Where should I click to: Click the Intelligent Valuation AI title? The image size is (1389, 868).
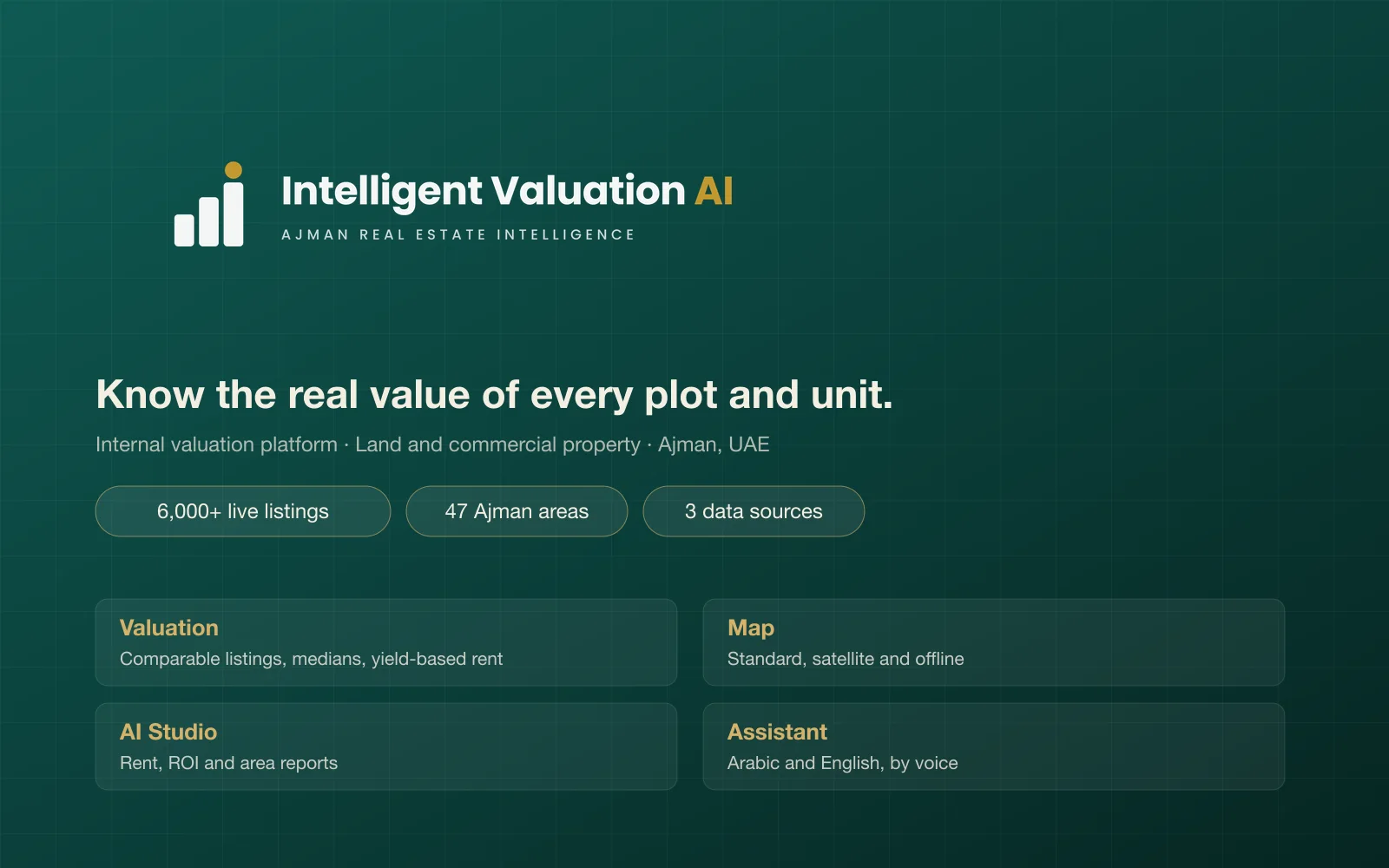[507, 191]
